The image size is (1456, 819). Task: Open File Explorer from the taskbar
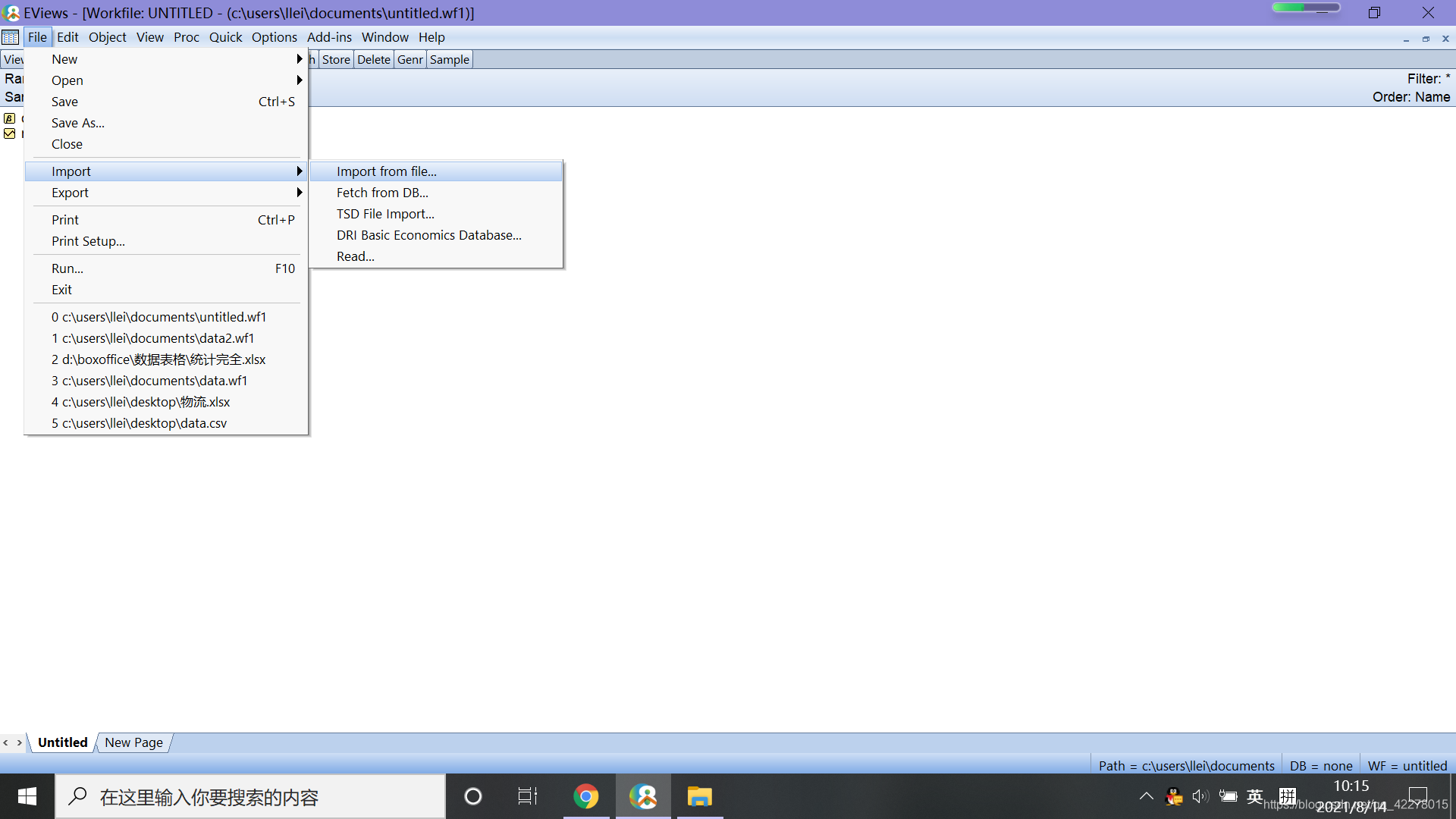click(699, 796)
